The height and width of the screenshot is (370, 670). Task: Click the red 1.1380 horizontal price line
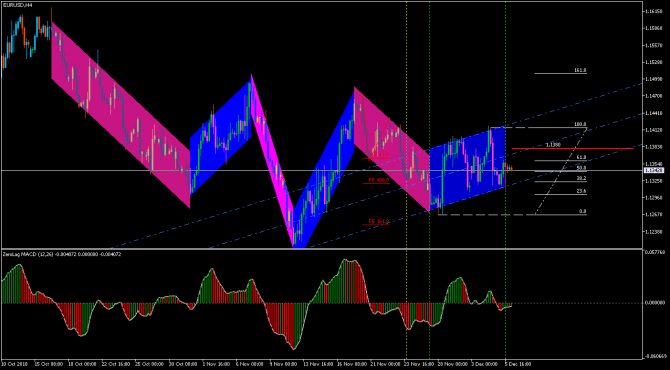[x=573, y=148]
